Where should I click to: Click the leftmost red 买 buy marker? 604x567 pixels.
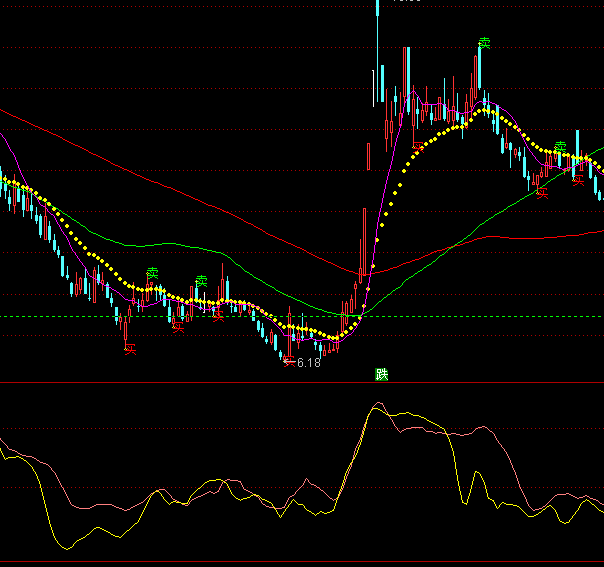tap(129, 349)
